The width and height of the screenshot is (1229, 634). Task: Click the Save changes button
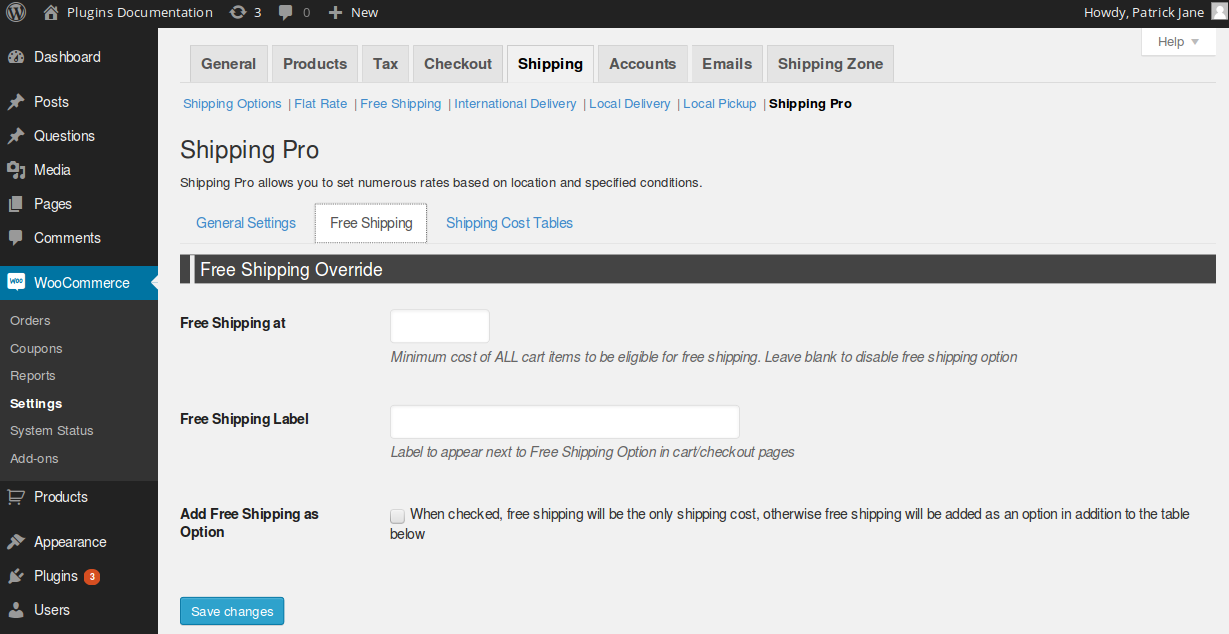232,611
